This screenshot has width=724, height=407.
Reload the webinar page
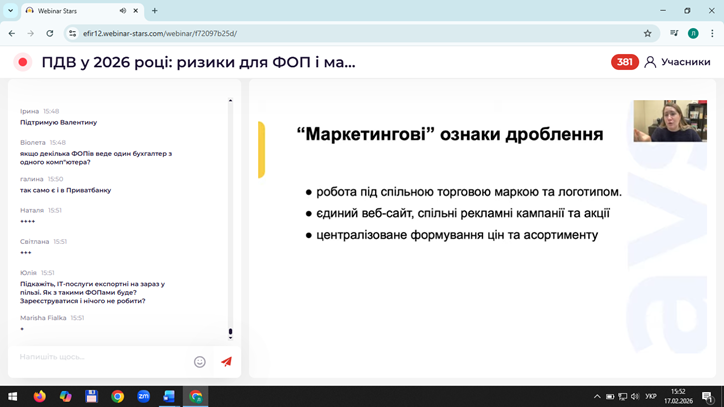pos(49,33)
